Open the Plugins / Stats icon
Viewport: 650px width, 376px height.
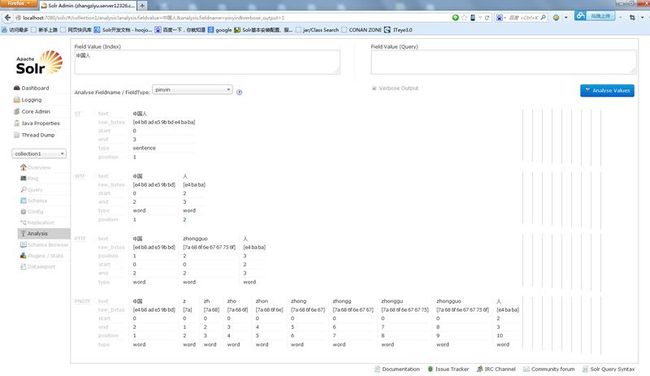(23, 256)
